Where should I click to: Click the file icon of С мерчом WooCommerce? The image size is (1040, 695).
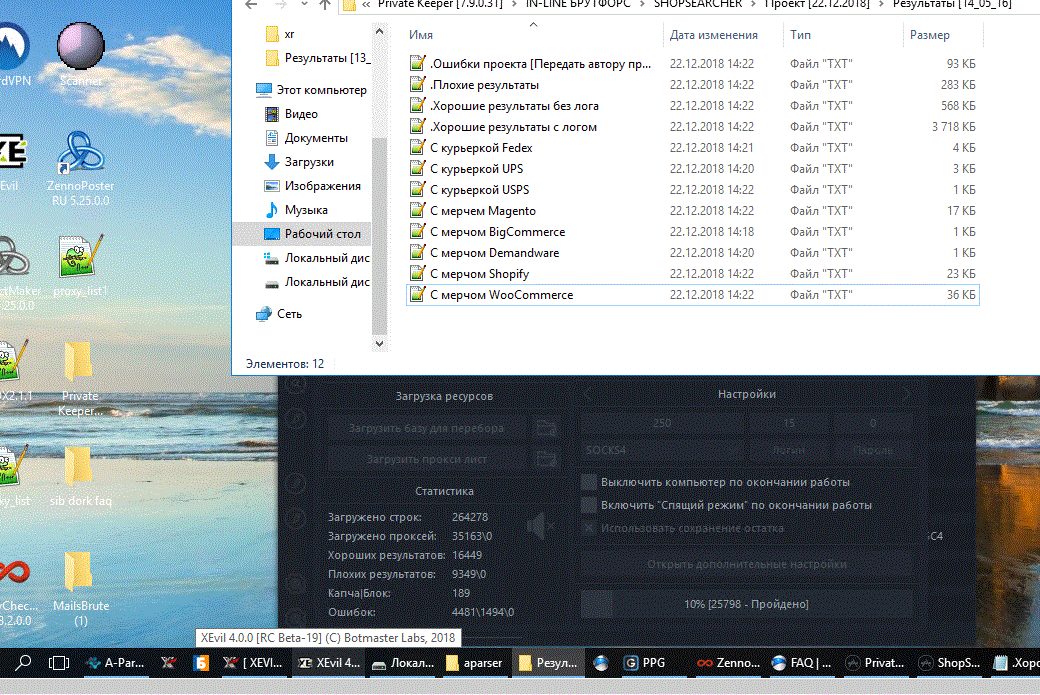tap(417, 294)
